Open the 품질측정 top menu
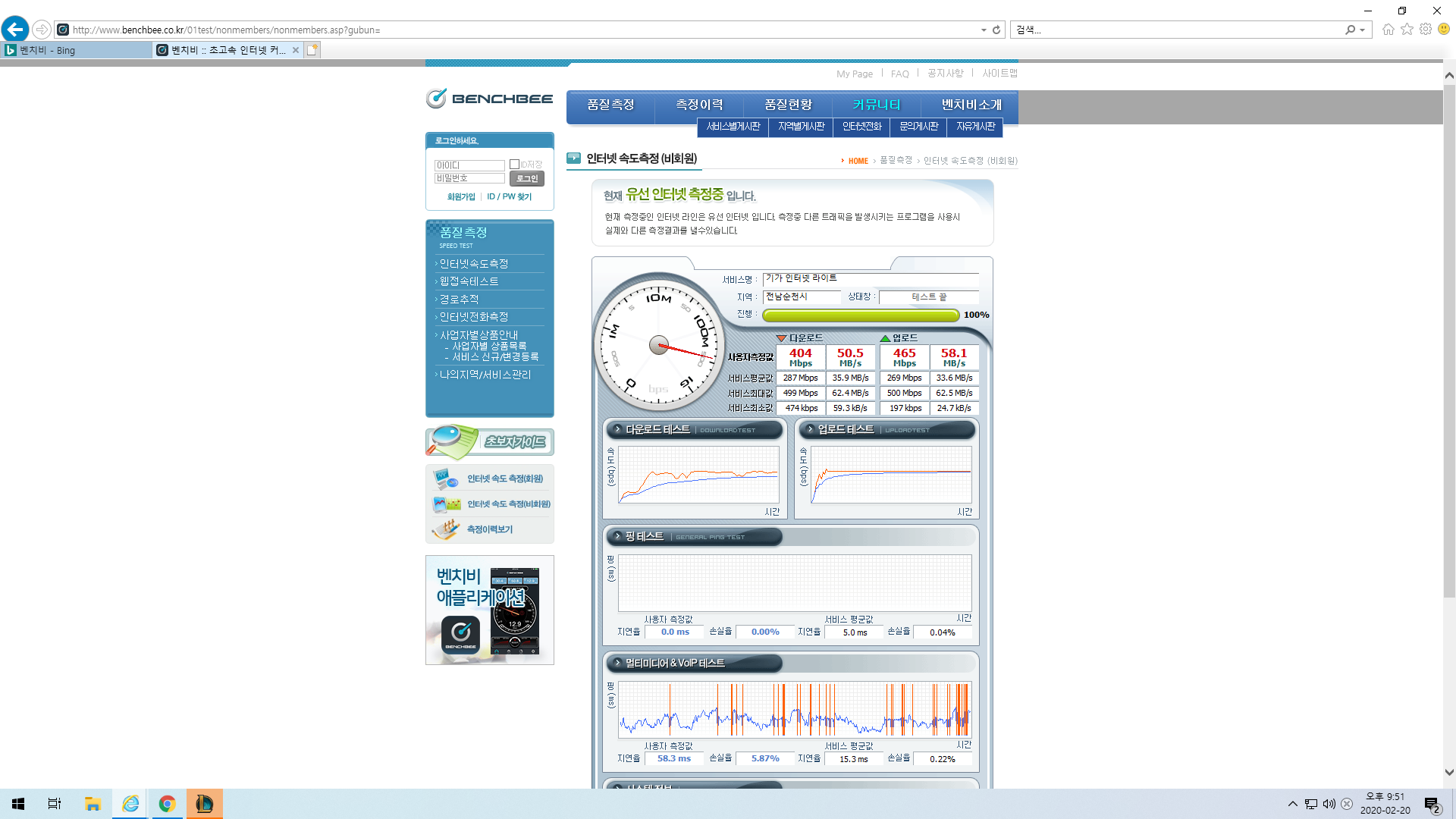 [x=610, y=105]
